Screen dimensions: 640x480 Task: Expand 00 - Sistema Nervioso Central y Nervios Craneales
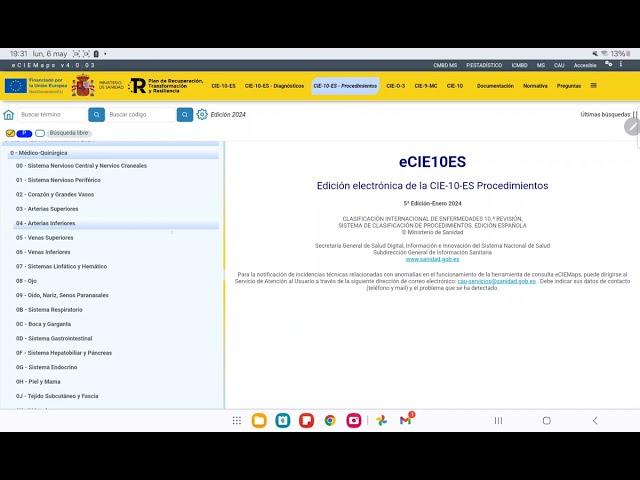81,166
